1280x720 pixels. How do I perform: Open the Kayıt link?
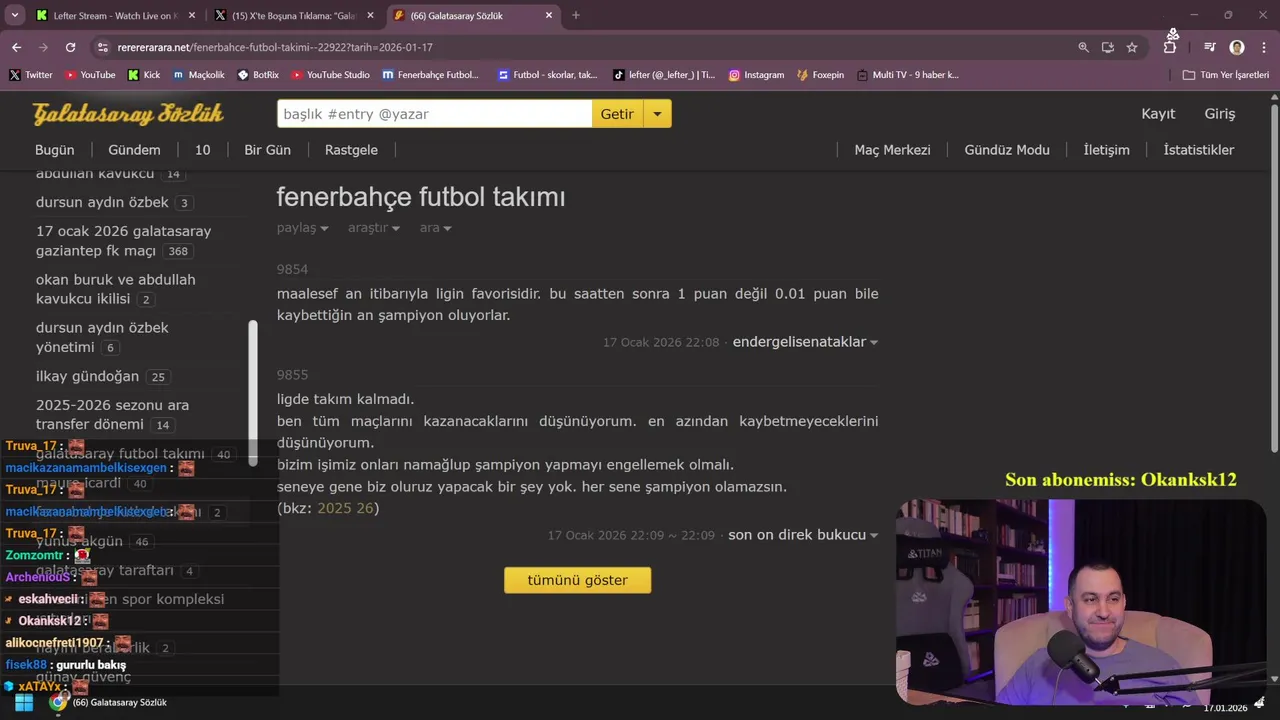pos(1158,114)
